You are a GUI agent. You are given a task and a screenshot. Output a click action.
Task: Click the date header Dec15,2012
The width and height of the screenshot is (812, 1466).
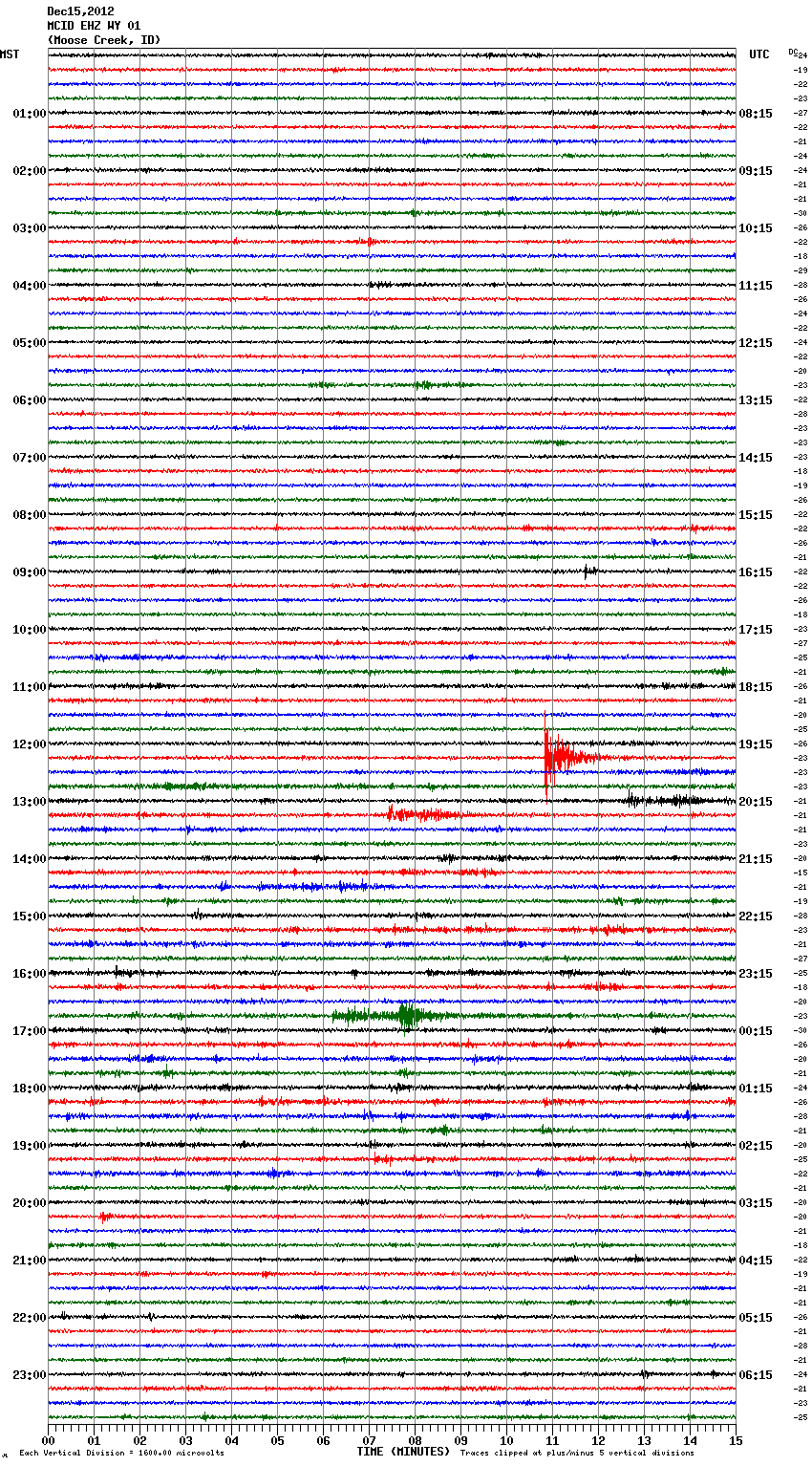click(x=80, y=11)
